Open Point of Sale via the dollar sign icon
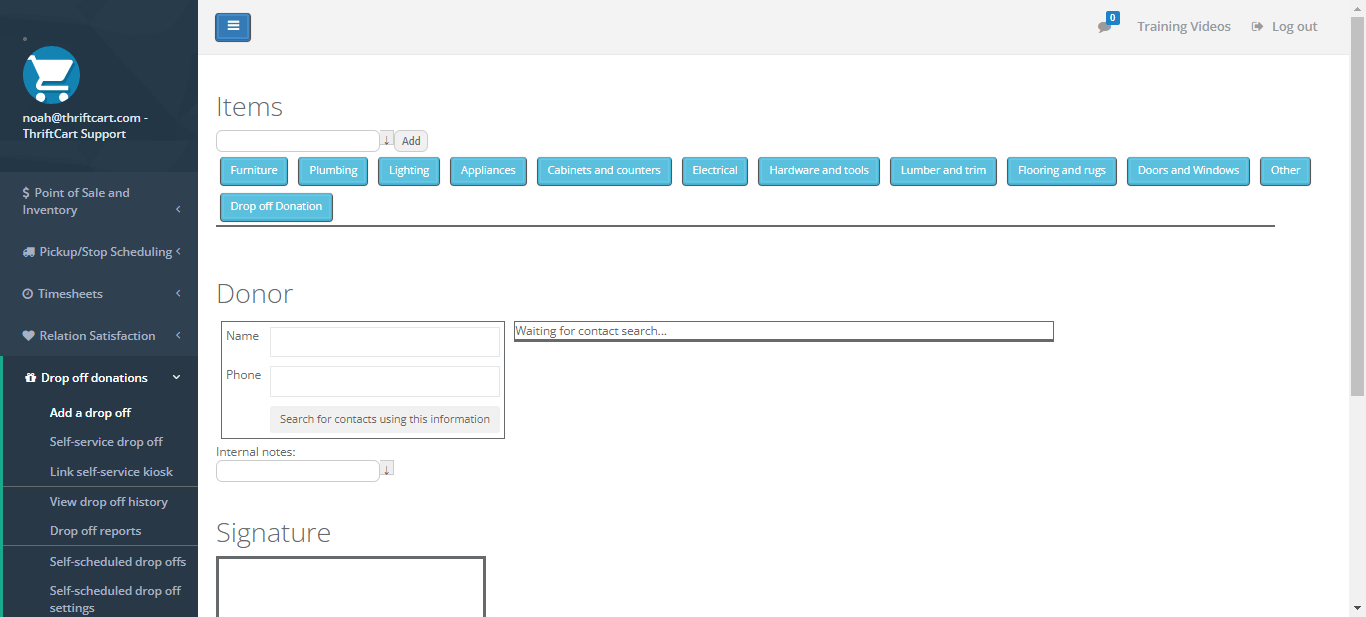This screenshot has width=1366, height=617. click(29, 192)
